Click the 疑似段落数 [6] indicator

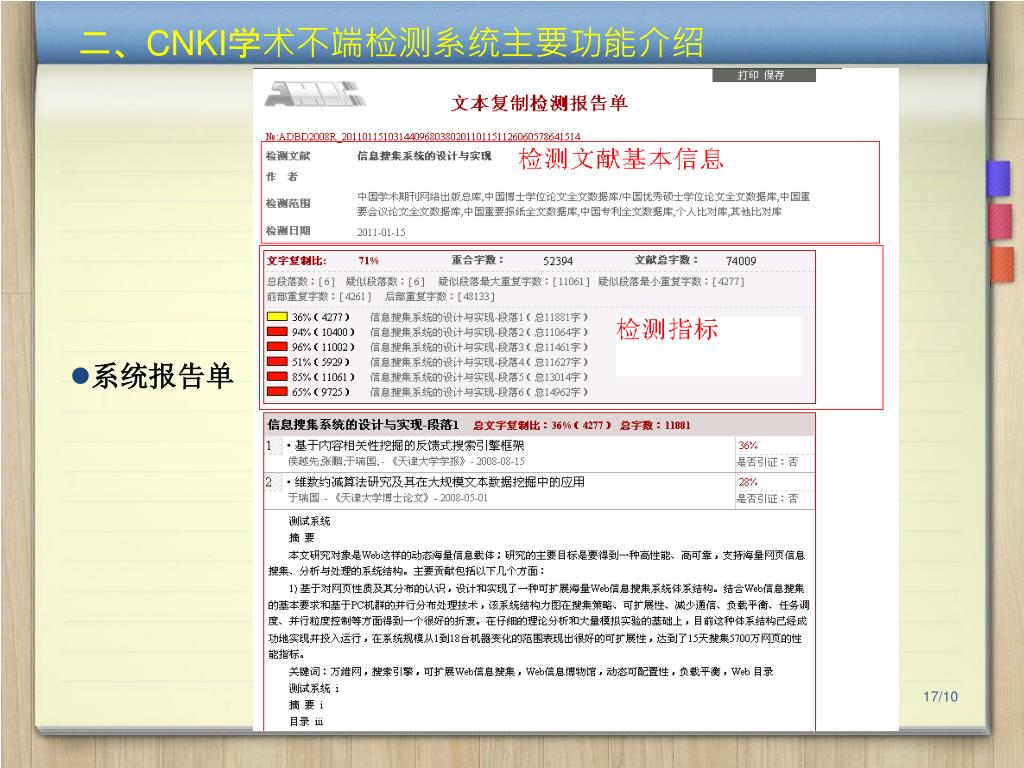pyautogui.click(x=385, y=281)
